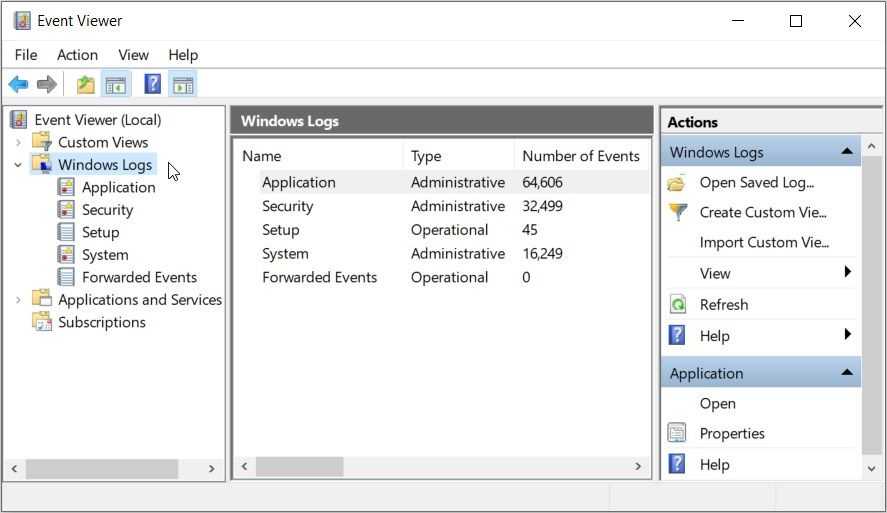Click the green Refresh icon
The width and height of the screenshot is (887, 513).
pos(678,305)
